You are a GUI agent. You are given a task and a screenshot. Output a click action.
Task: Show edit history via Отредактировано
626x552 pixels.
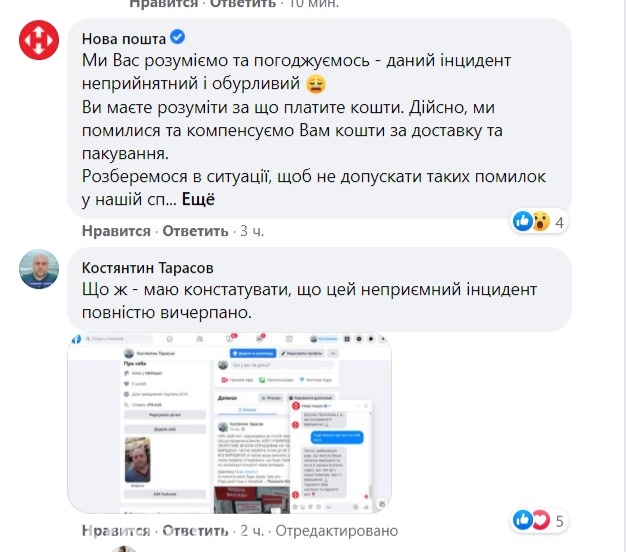coord(337,530)
